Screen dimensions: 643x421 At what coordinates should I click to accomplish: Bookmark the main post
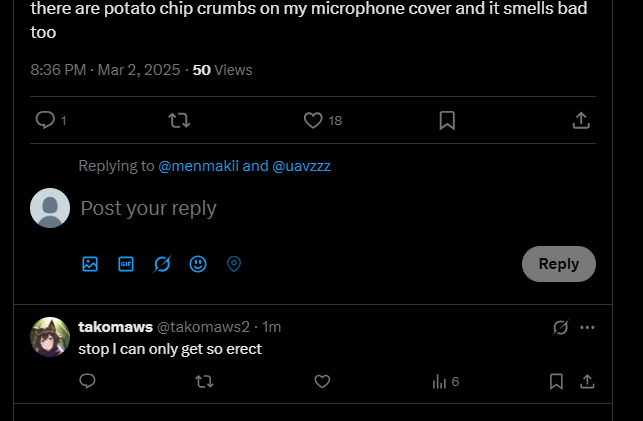(x=447, y=120)
